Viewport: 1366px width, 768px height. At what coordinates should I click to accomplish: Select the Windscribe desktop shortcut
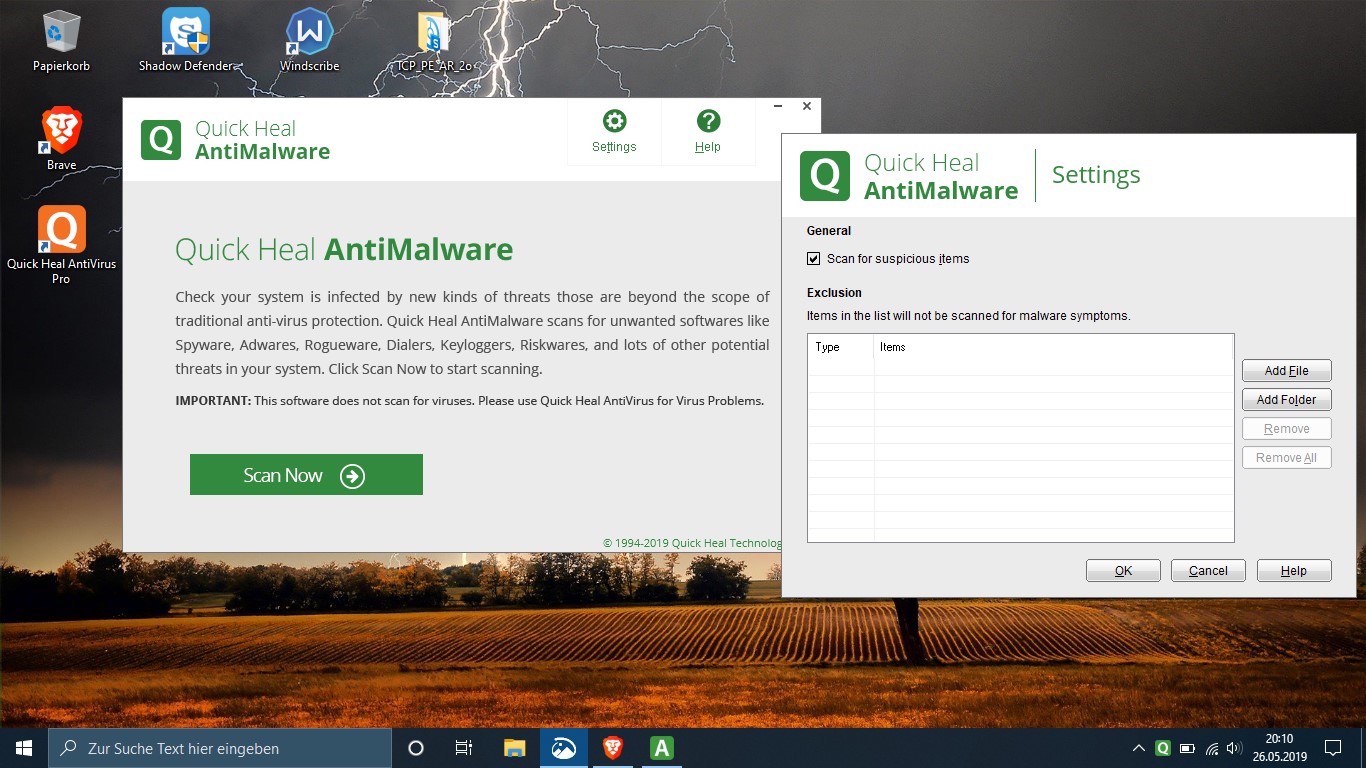point(309,42)
